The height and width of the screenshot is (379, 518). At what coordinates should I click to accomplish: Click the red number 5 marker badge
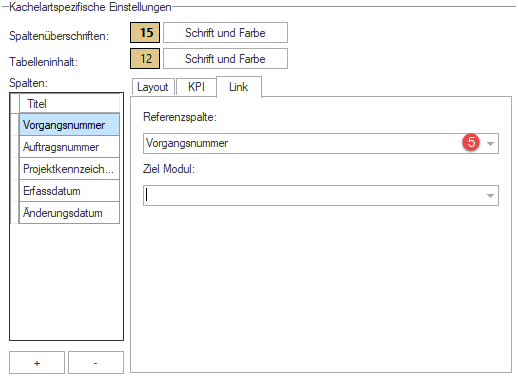tap(471, 142)
